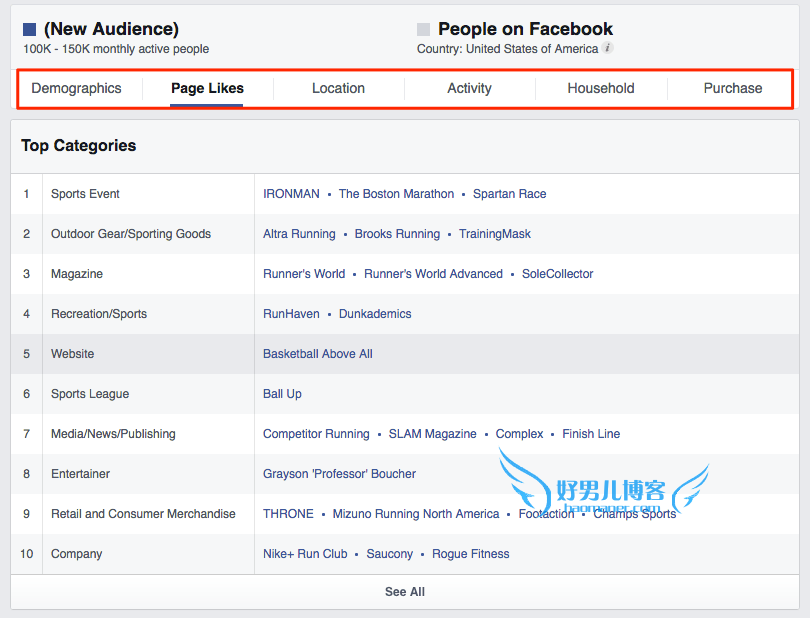This screenshot has height=618, width=810.
Task: Open the Complex page link
Action: click(x=519, y=434)
